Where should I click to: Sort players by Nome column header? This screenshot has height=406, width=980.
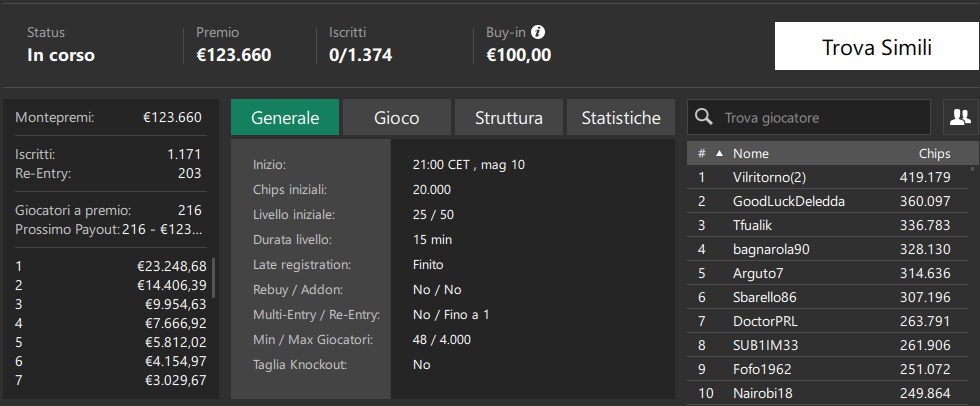click(751, 154)
